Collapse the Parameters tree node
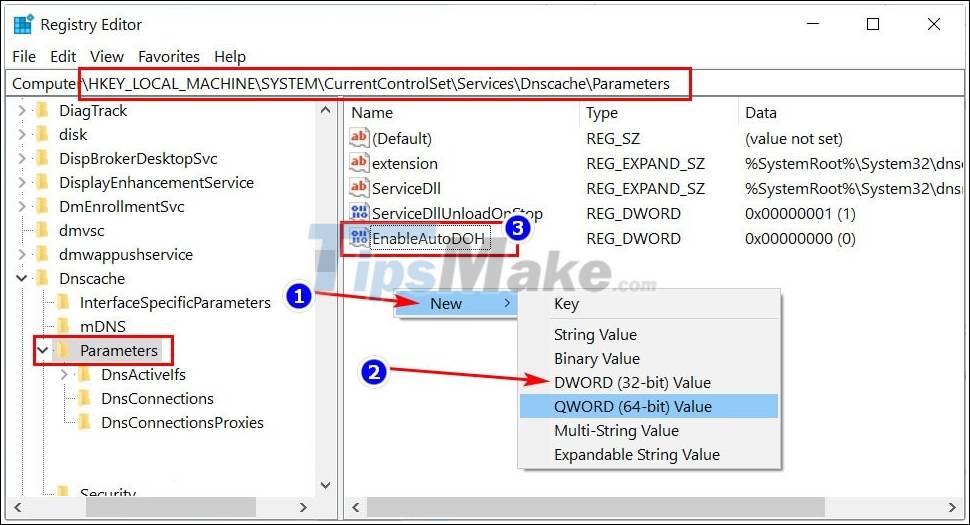Screen dimensions: 970x525 coord(43,351)
